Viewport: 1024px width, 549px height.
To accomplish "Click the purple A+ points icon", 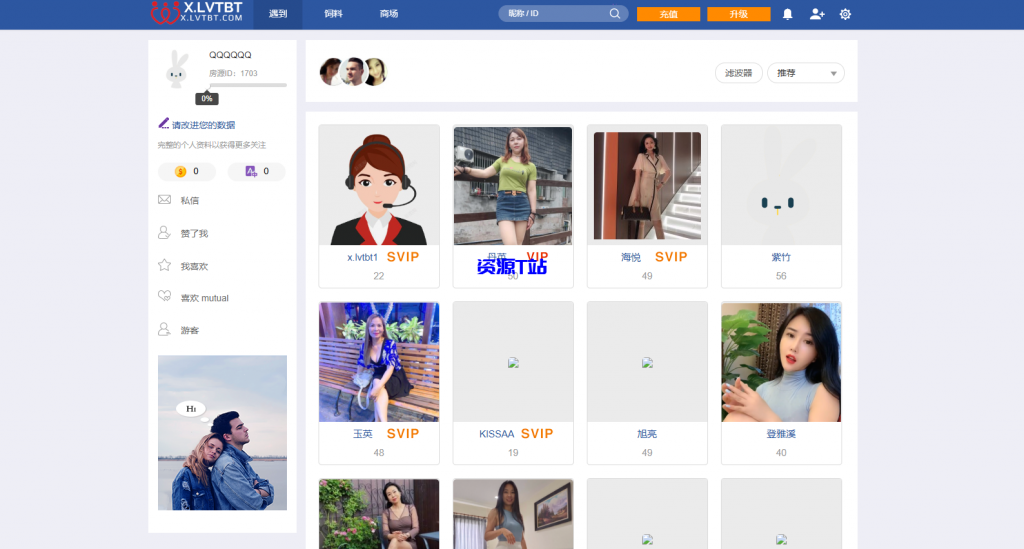I will point(251,172).
